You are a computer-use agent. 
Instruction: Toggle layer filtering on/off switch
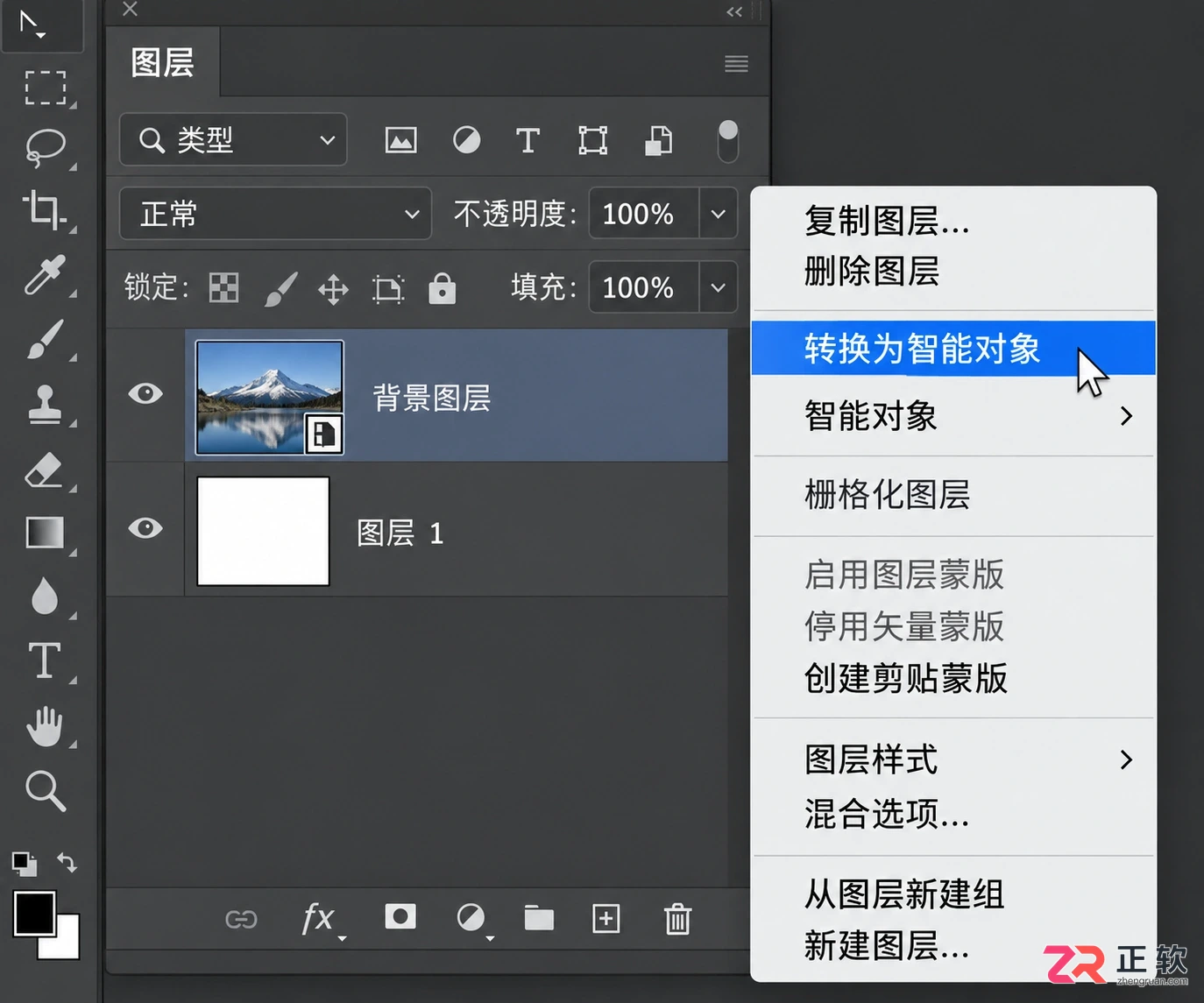tap(728, 141)
